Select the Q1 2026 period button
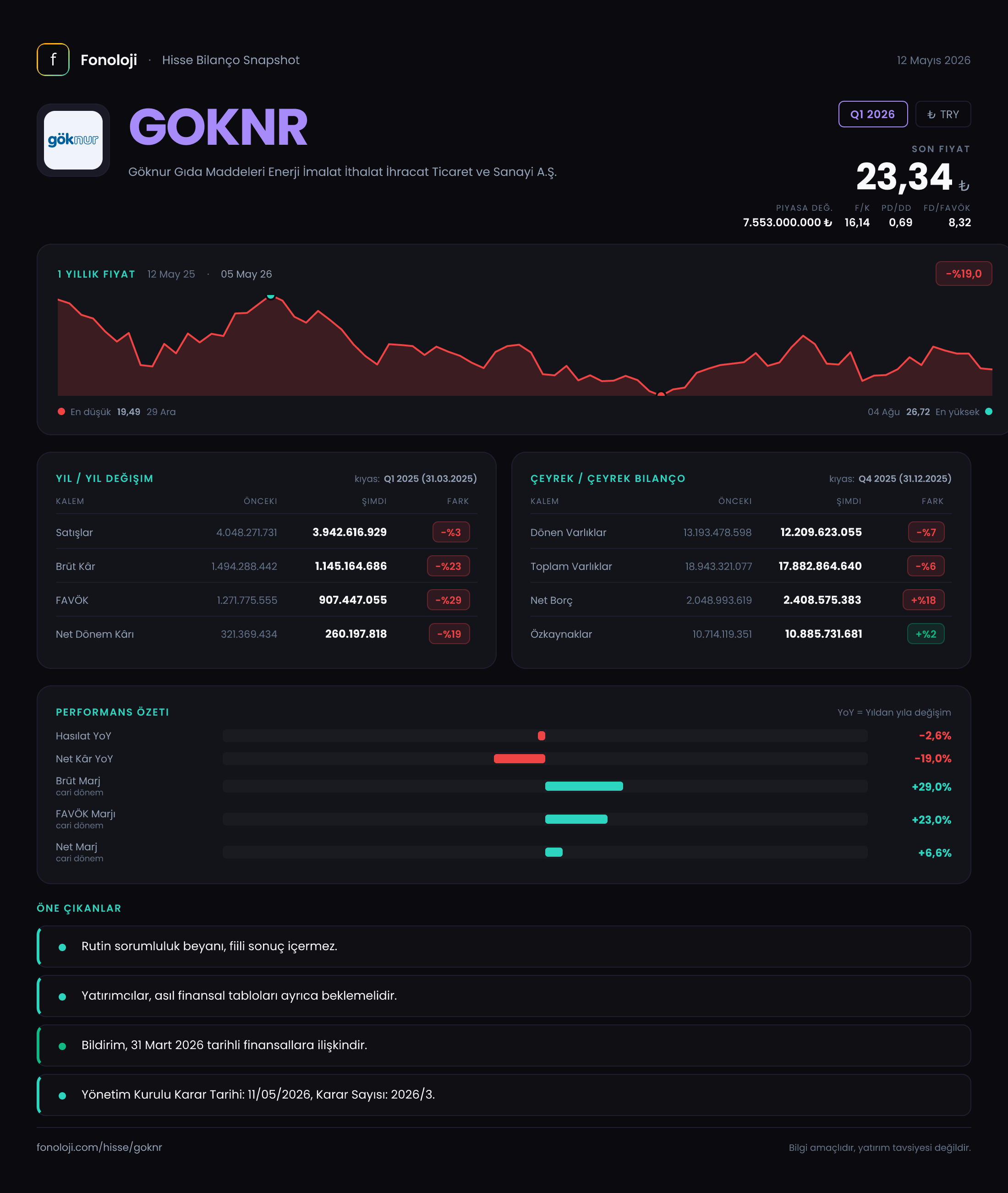Screen dimensions: 1008x1193 pyautogui.click(x=872, y=114)
